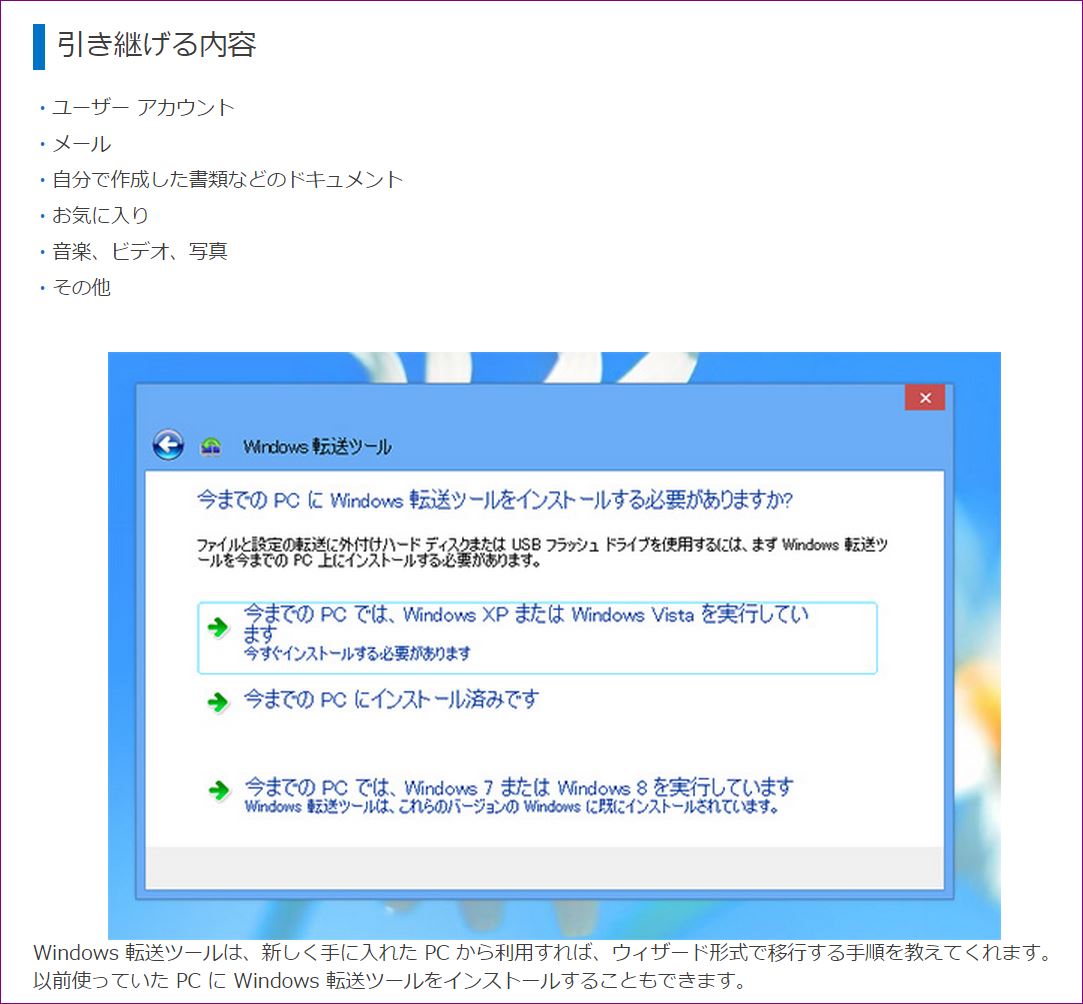This screenshot has width=1083, height=1004.
Task: Click the メール list item
Action: (82, 144)
